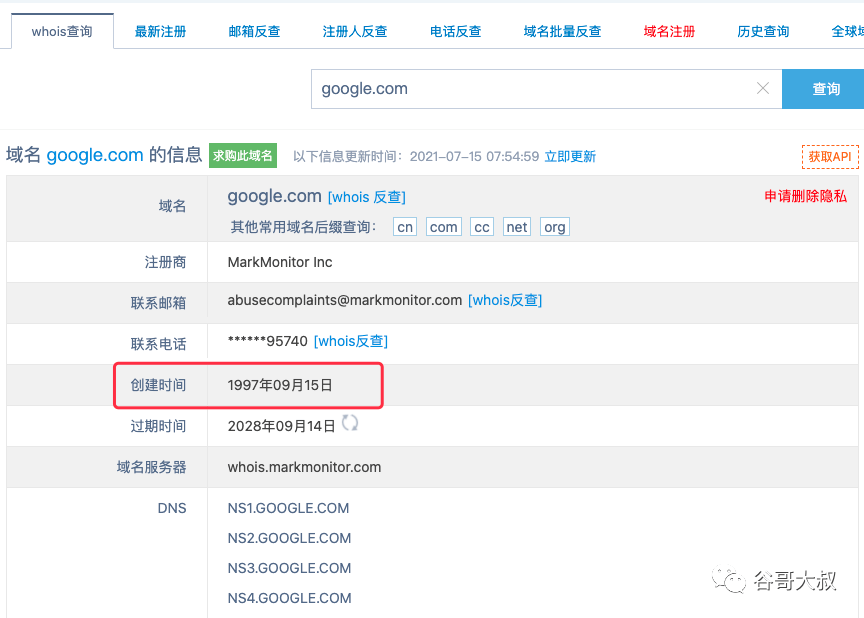Click the 联系邮箱 row label
This screenshot has width=864, height=618.
(158, 303)
